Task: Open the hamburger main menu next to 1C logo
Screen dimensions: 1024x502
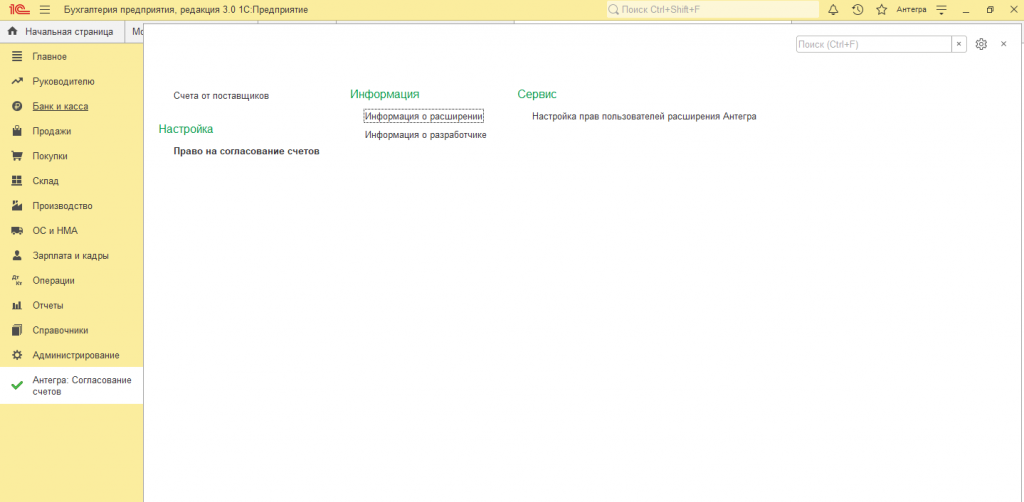Action: (x=44, y=10)
